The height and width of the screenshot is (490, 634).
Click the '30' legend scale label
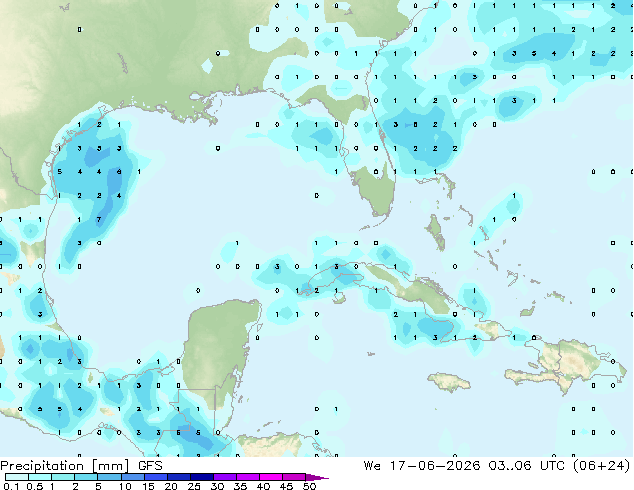[217, 486]
